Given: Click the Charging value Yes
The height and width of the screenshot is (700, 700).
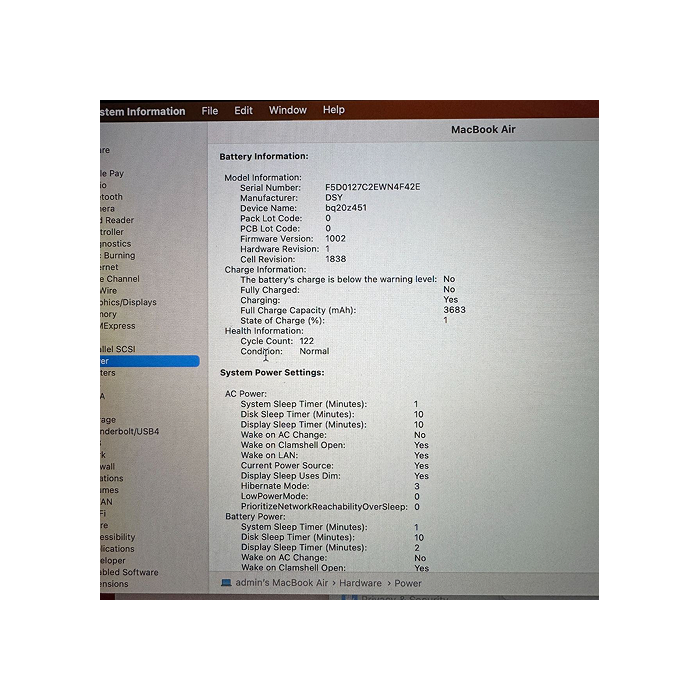Looking at the screenshot, I should (450, 300).
